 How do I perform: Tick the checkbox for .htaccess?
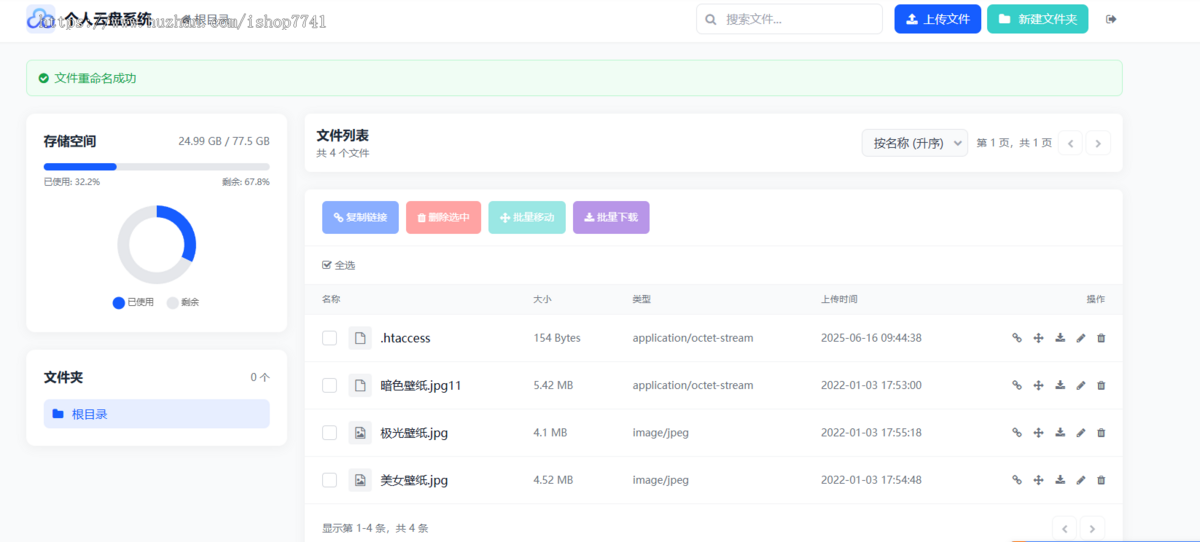click(329, 338)
